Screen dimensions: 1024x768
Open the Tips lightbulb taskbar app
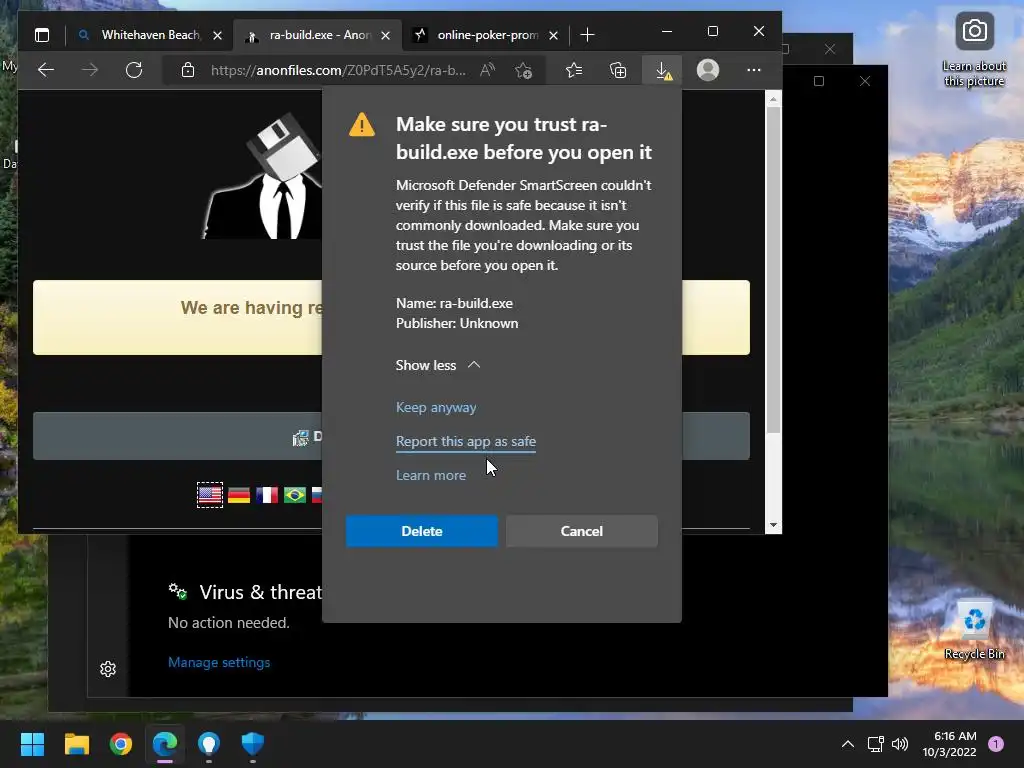[x=209, y=744]
